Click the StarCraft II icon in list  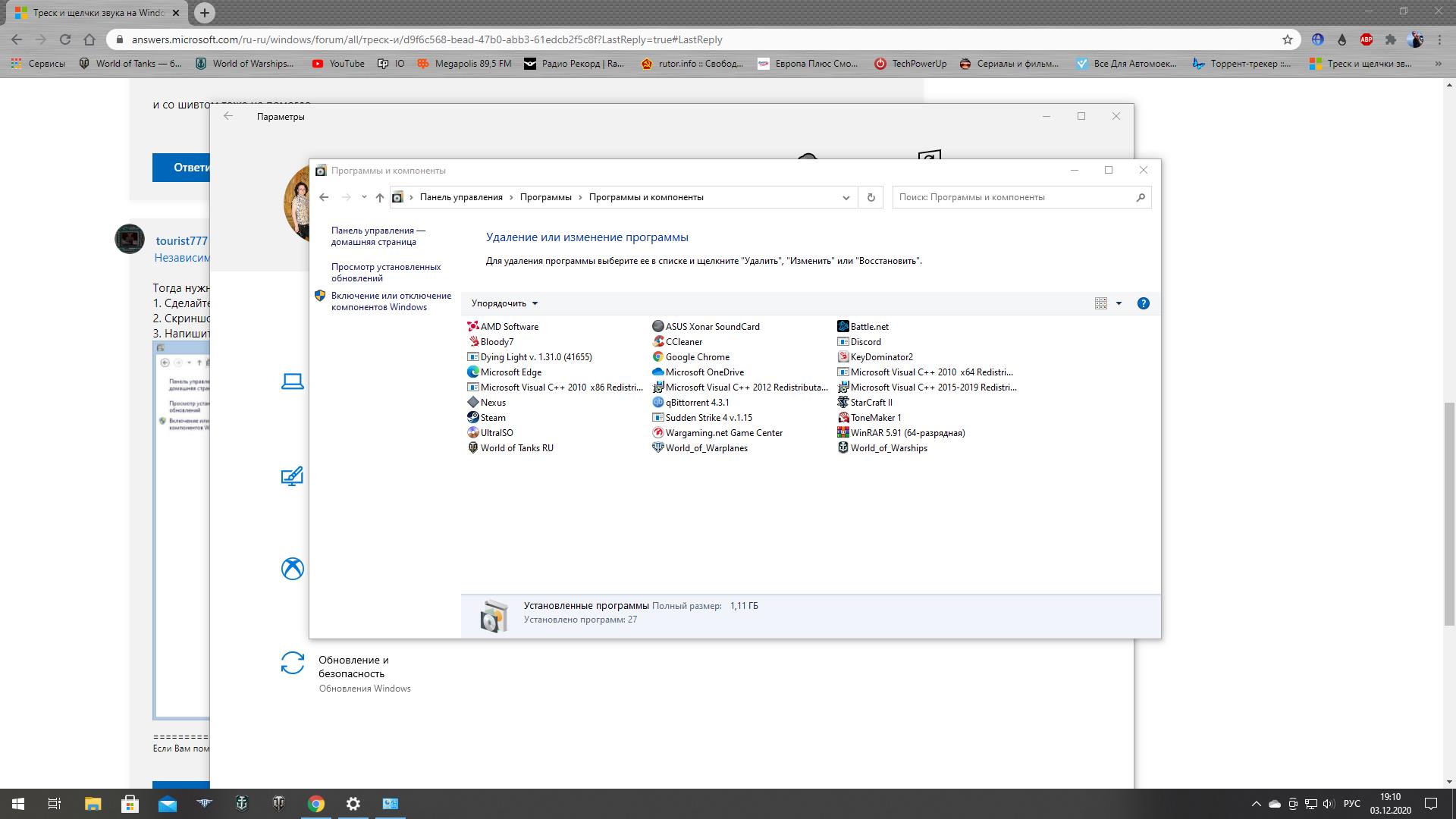[x=843, y=402]
